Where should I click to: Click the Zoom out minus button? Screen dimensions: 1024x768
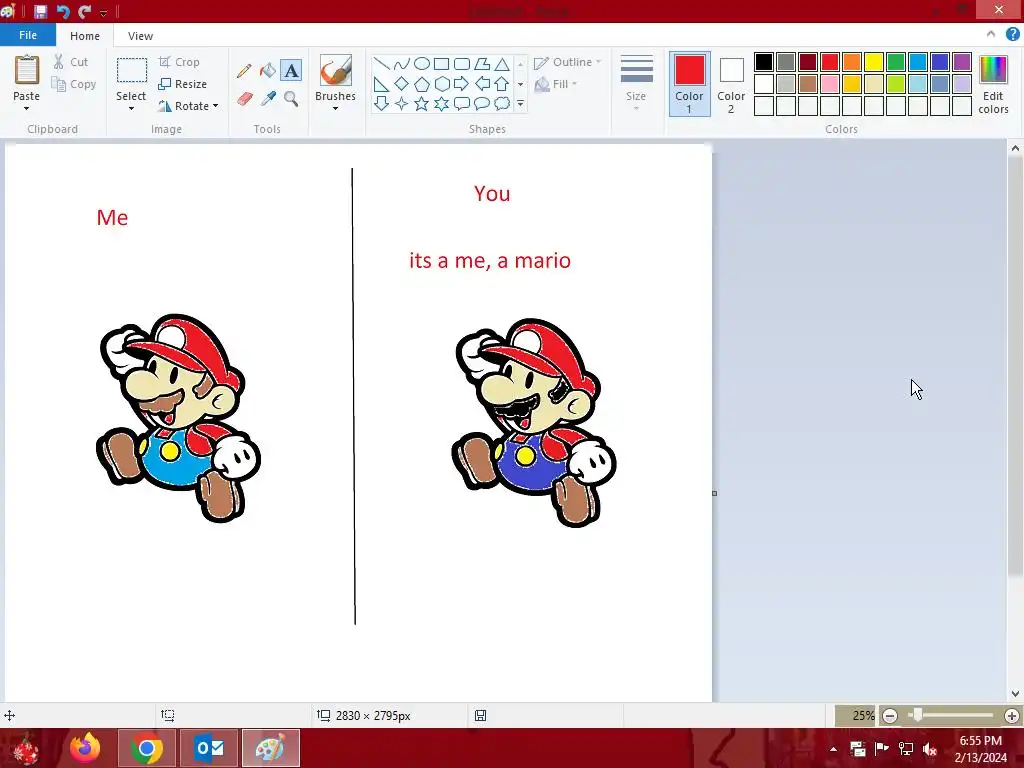pyautogui.click(x=890, y=716)
